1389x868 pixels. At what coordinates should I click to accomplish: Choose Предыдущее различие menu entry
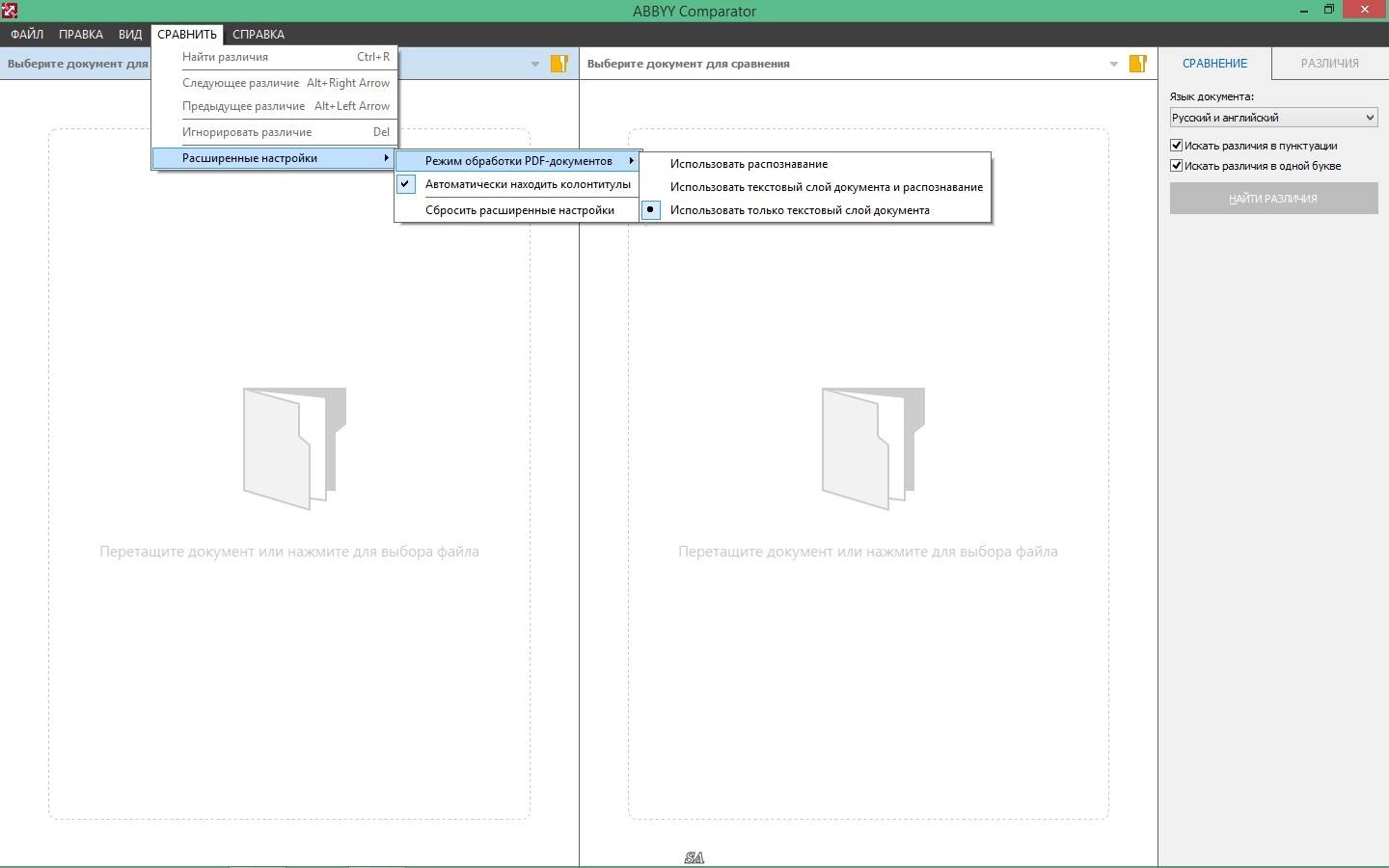point(275,106)
